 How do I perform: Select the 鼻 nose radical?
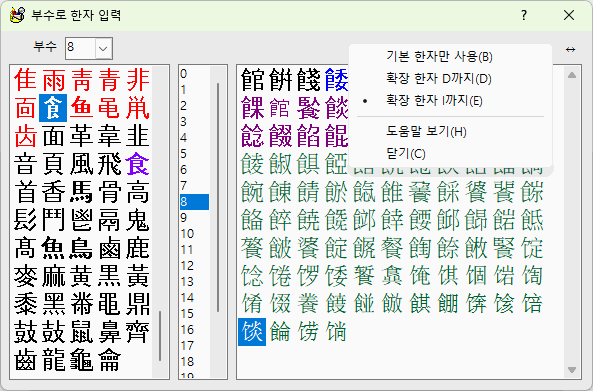point(109,332)
